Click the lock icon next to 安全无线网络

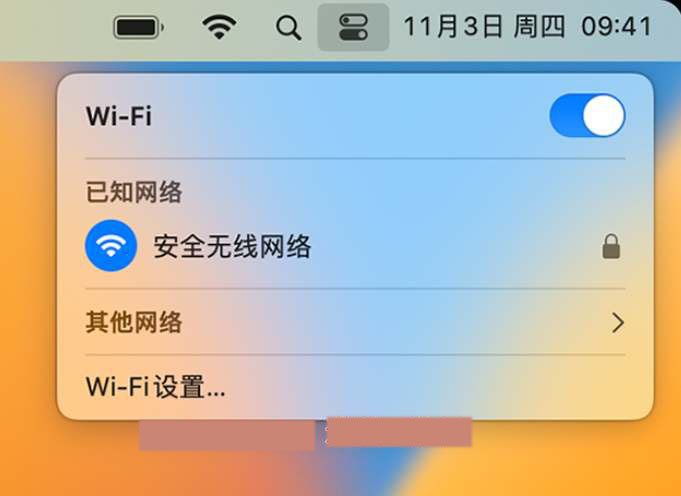click(611, 246)
